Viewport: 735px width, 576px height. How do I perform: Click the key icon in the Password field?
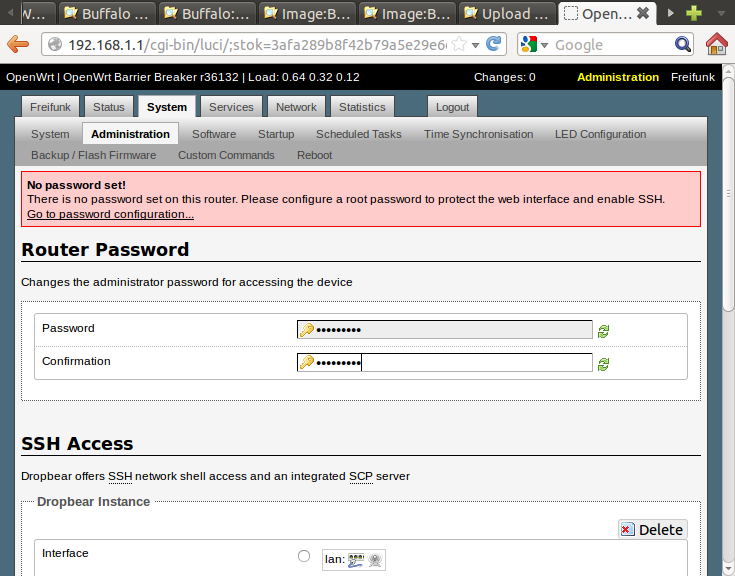coord(307,329)
